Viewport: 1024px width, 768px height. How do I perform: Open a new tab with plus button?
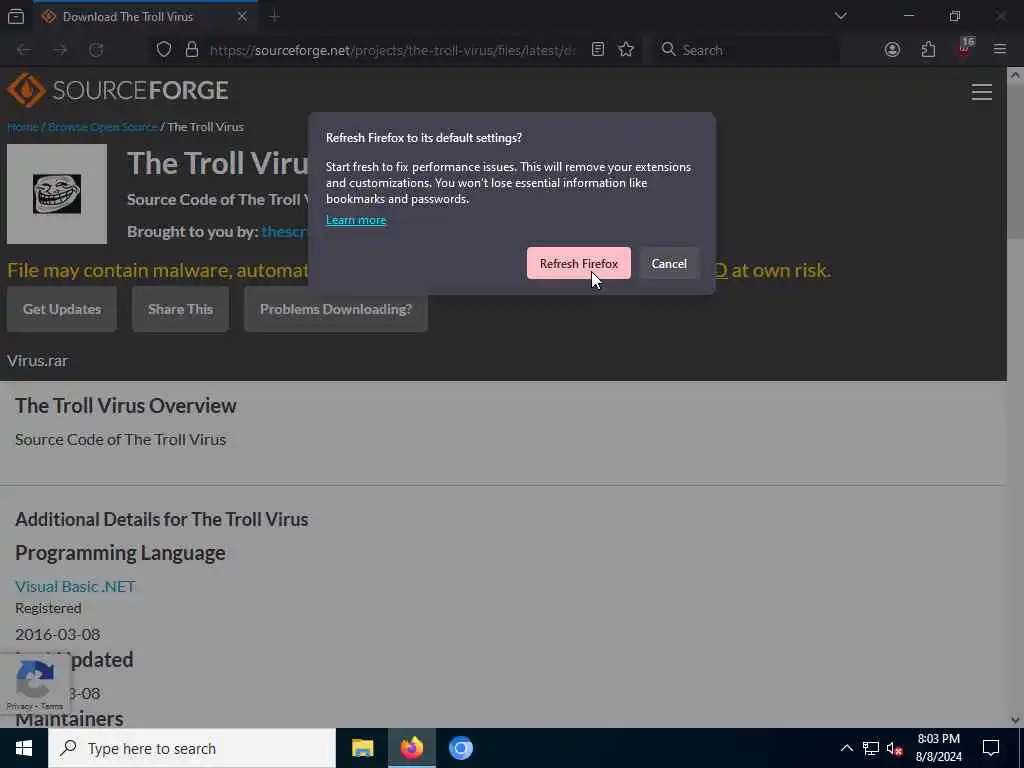coord(274,16)
